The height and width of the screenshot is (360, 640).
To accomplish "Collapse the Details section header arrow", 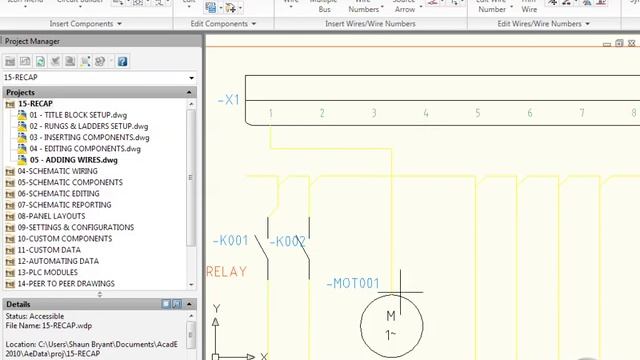I will (x=189, y=304).
